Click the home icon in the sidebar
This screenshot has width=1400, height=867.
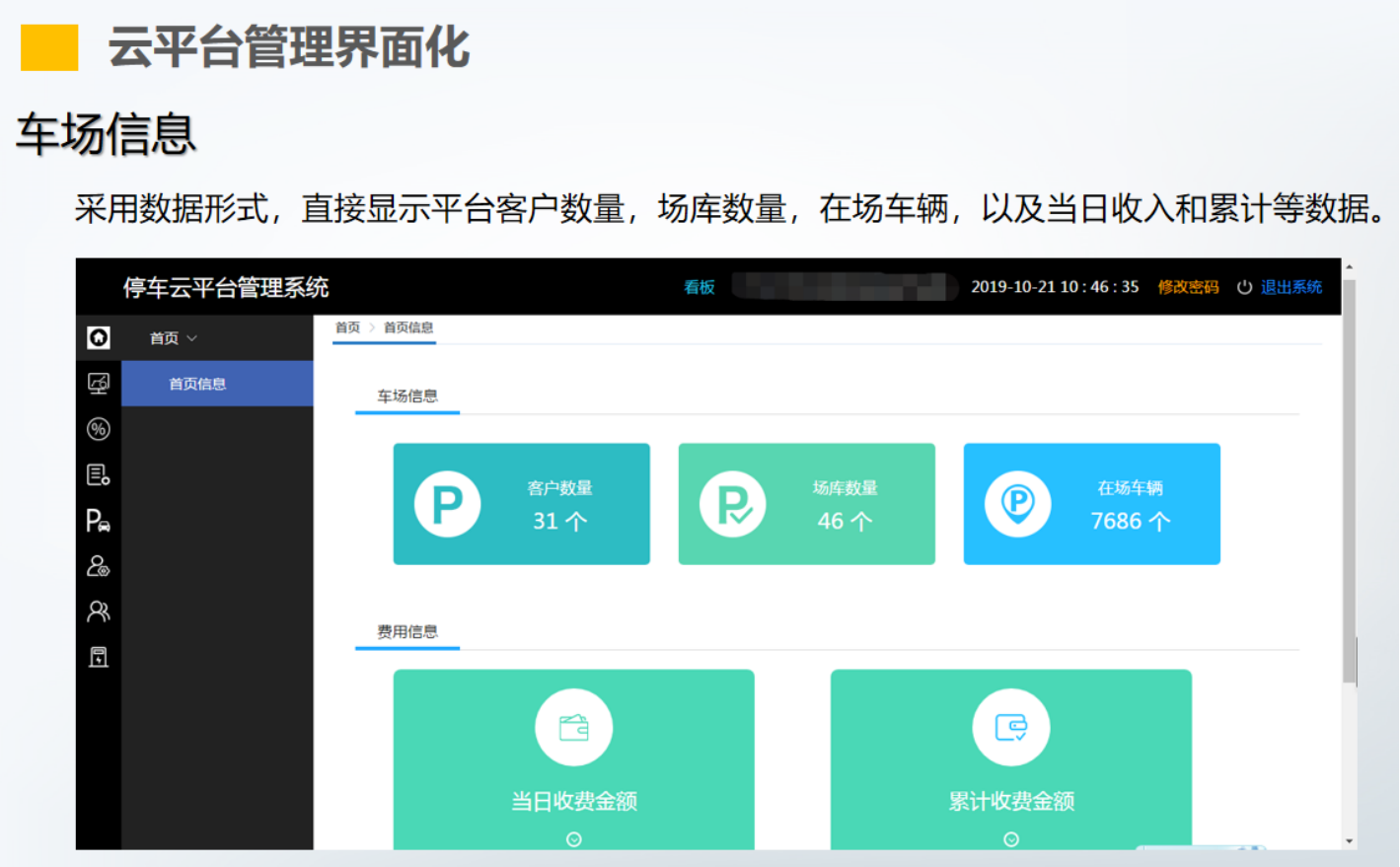click(x=99, y=338)
